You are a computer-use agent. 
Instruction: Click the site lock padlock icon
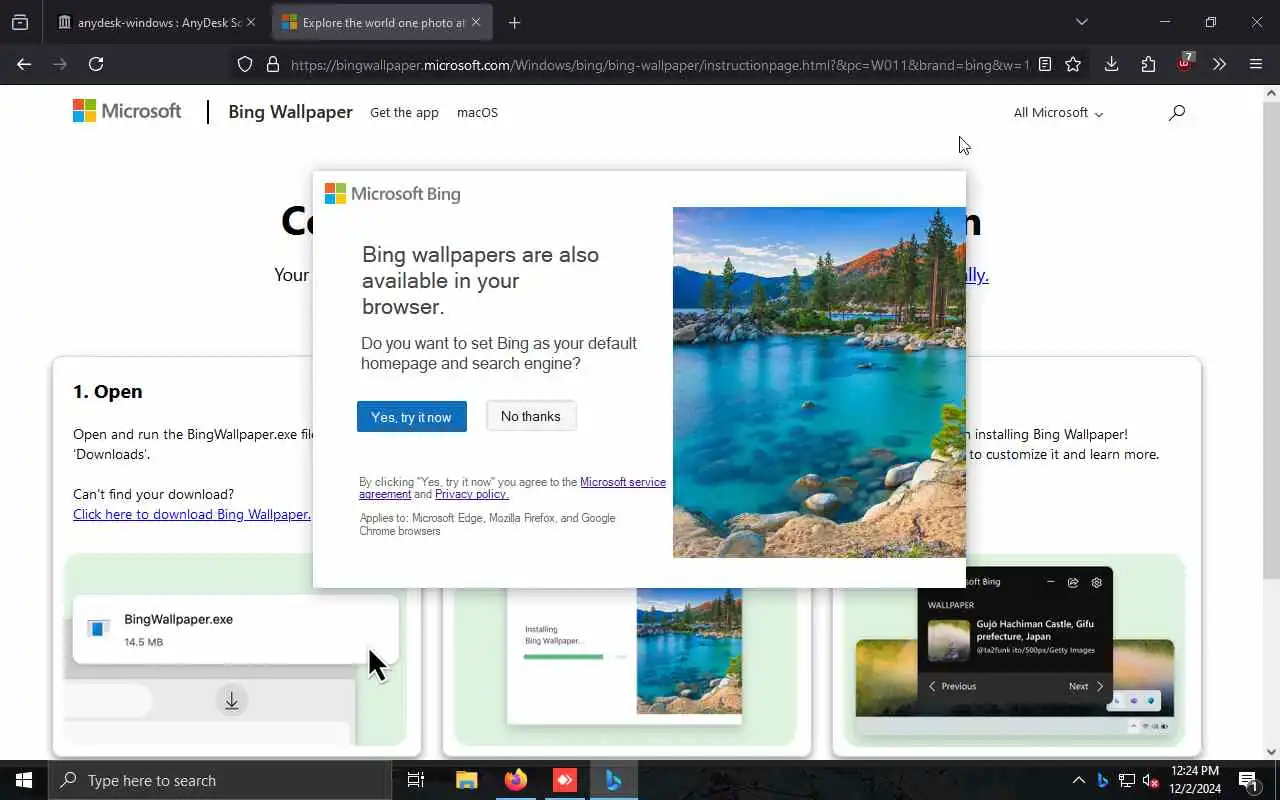272,64
